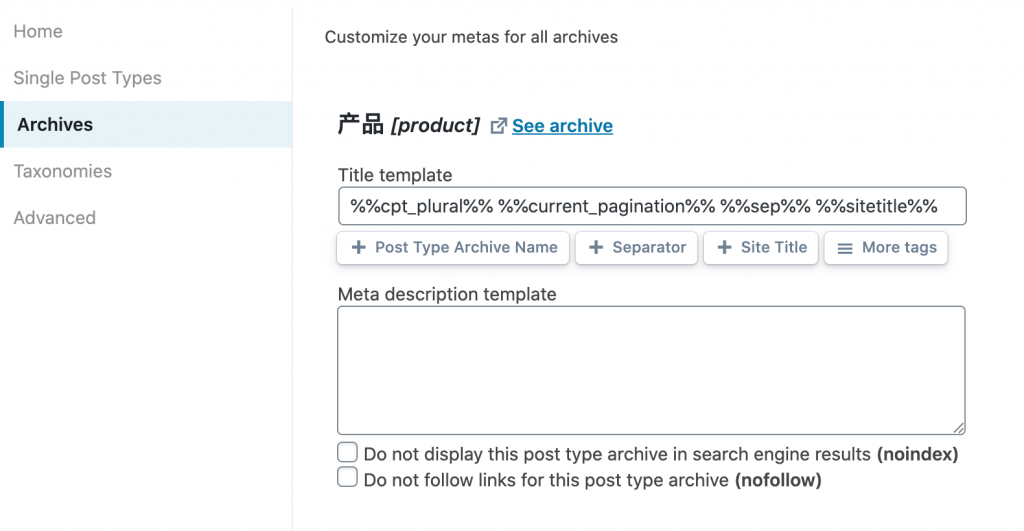Click the meta description textarea resize handle

959,427
